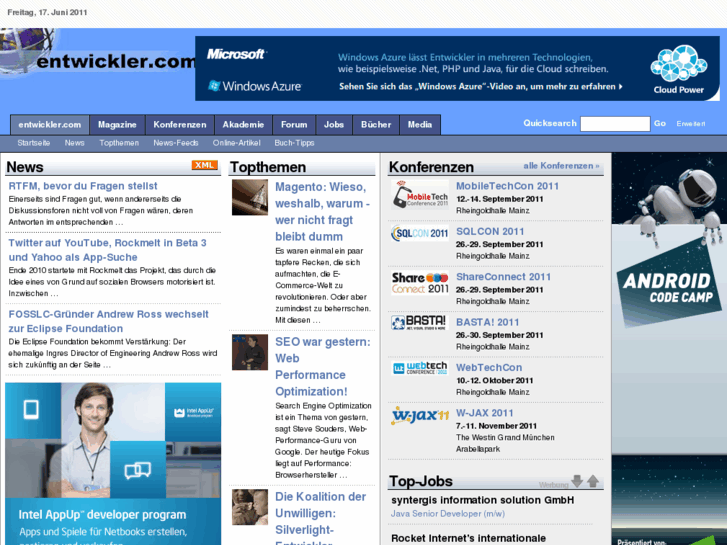Click the XML feed icon next to News
This screenshot has height=545, width=727.
(204, 165)
